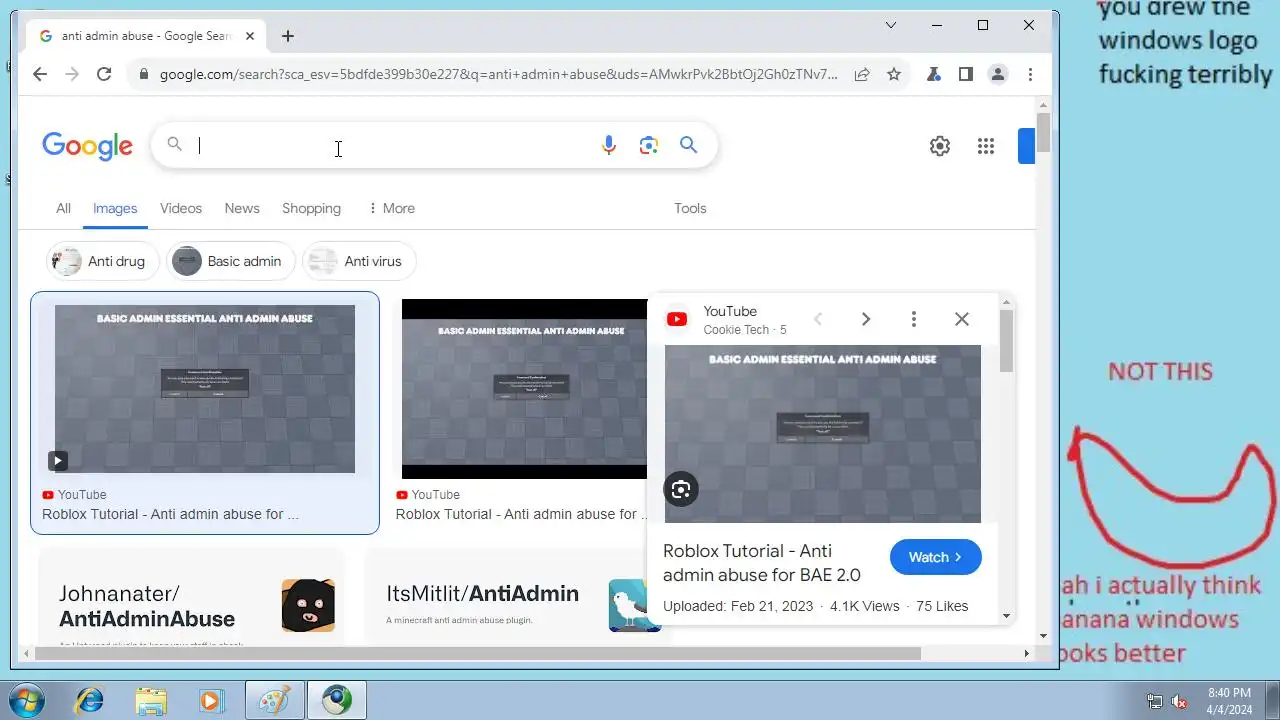Open the News tab
Image resolution: width=1280 pixels, height=720 pixels.
(242, 208)
